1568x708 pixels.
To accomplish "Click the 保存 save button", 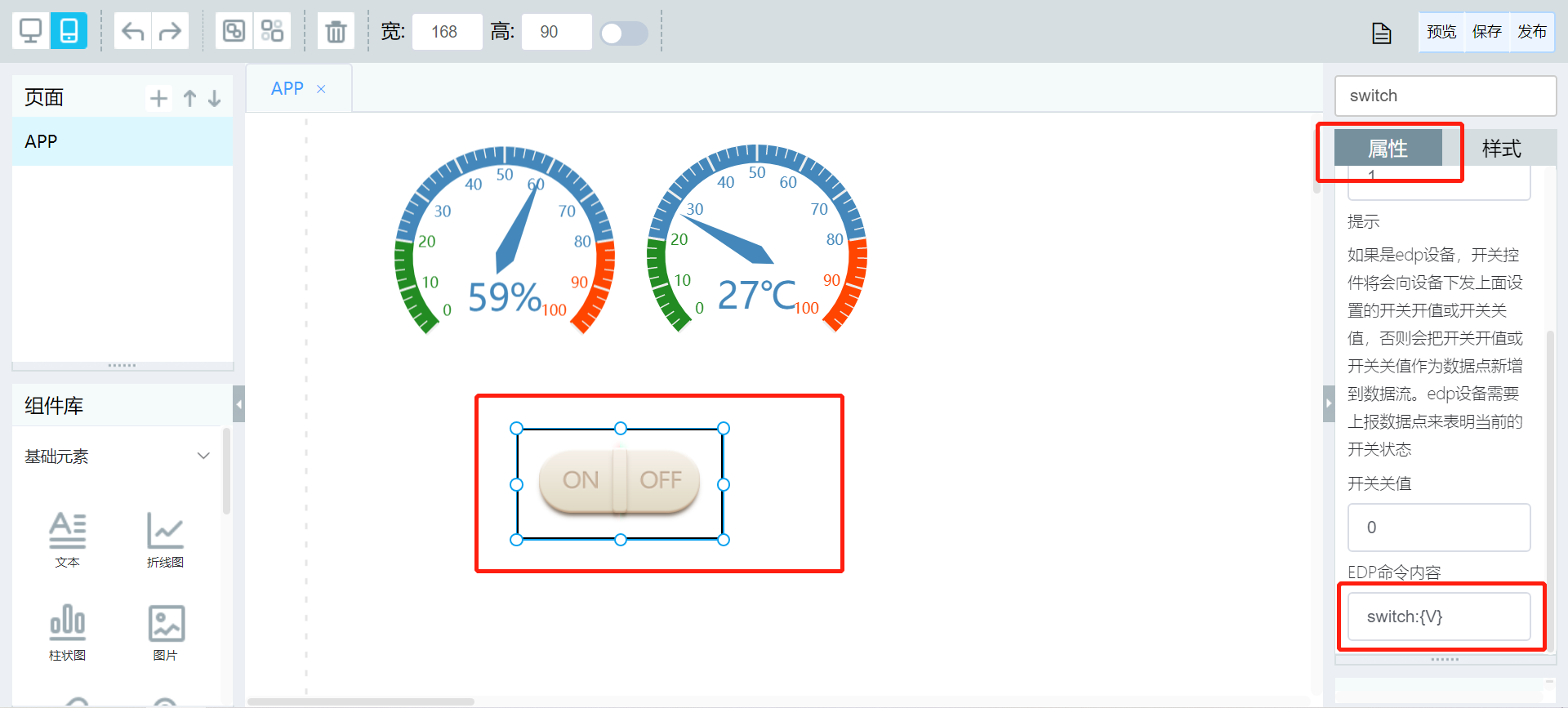I will click(1487, 32).
